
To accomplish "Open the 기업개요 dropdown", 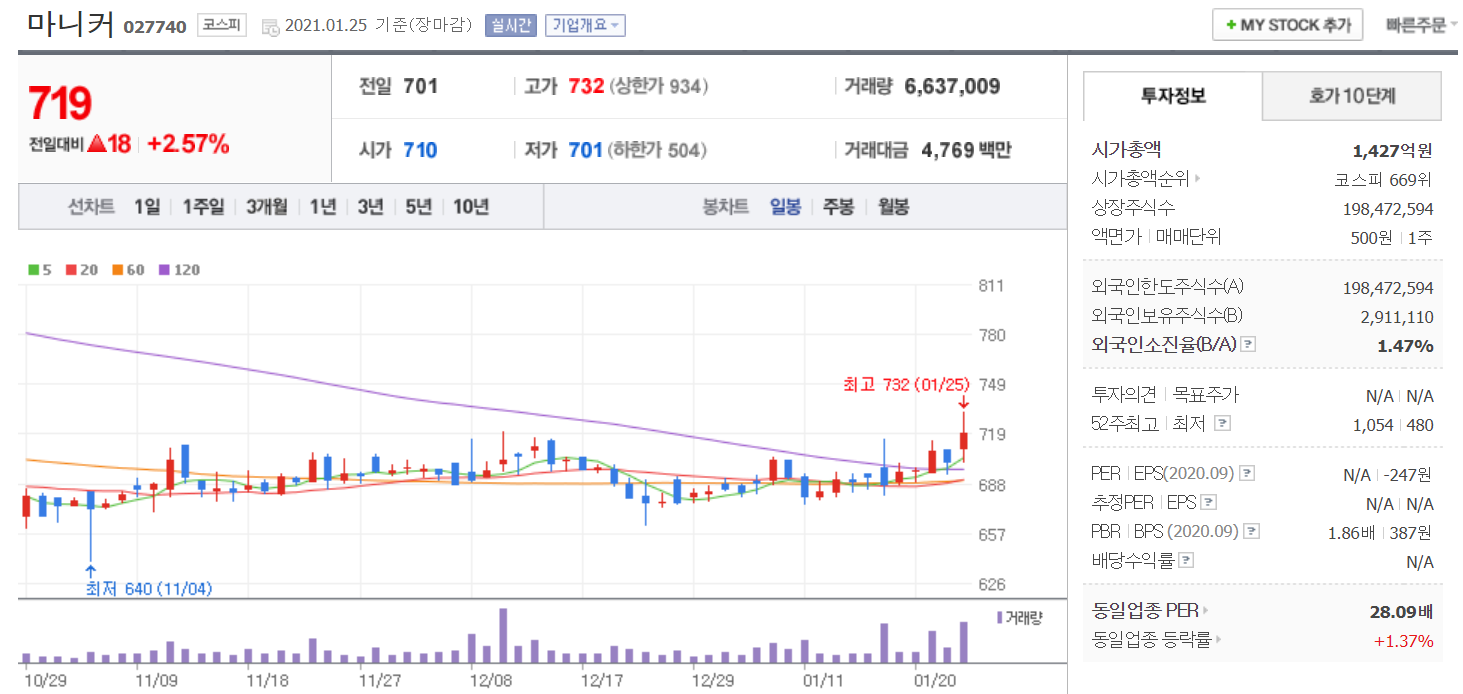I will coord(585,26).
